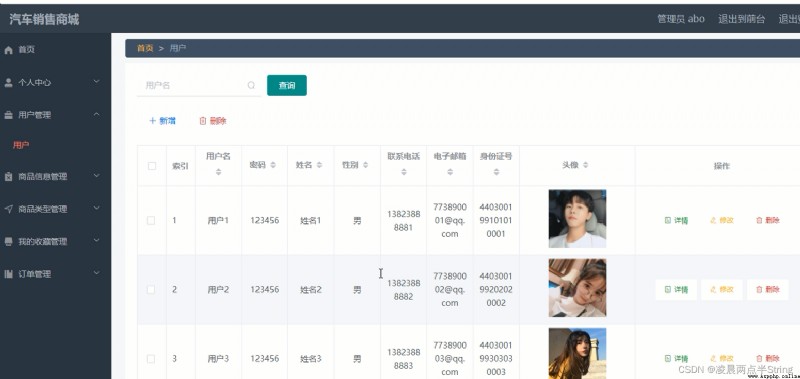Sort by 用户名 column arrows
The image size is (800, 379).
[218, 172]
